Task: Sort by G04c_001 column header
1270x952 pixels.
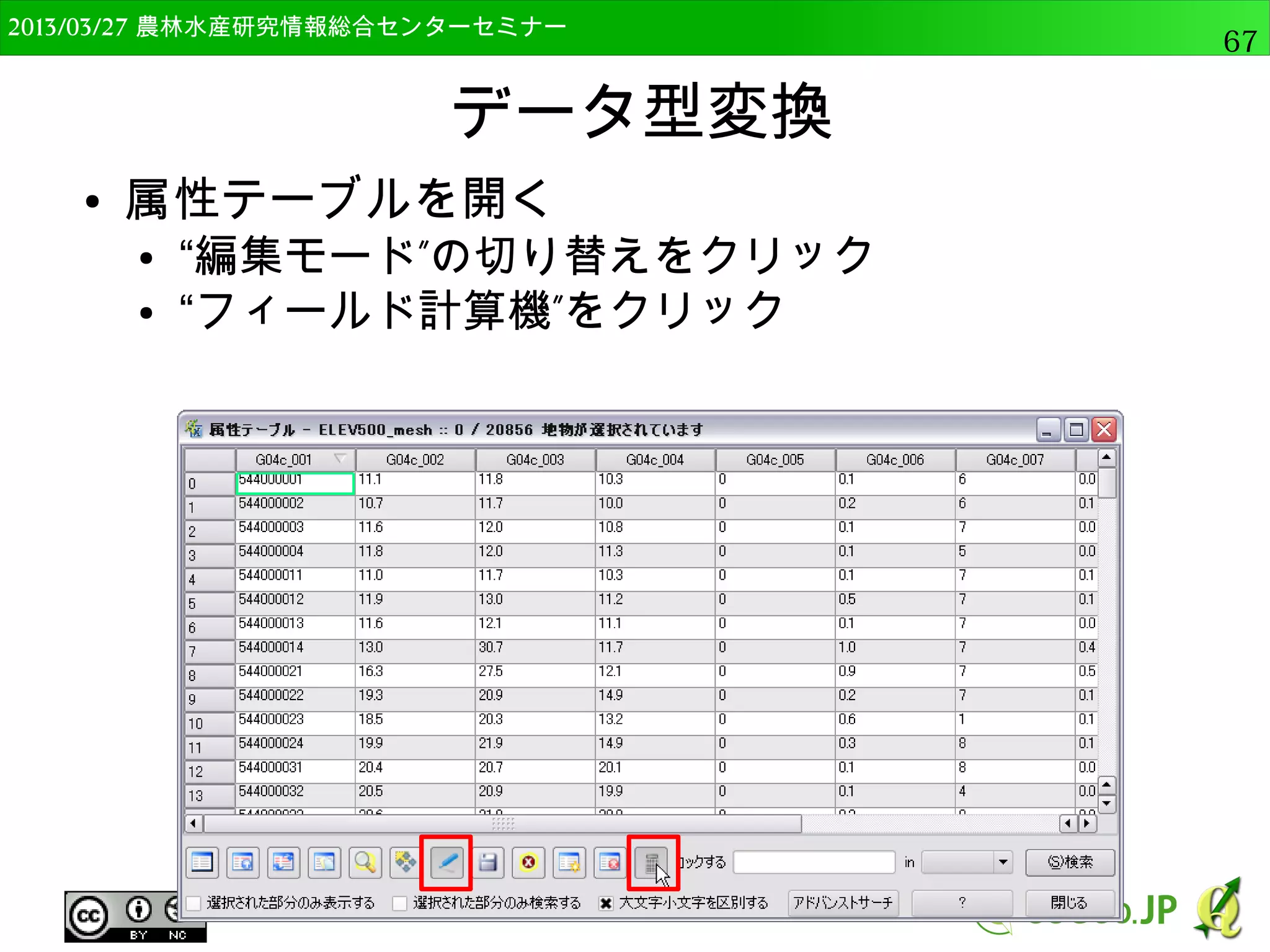Action: point(295,460)
